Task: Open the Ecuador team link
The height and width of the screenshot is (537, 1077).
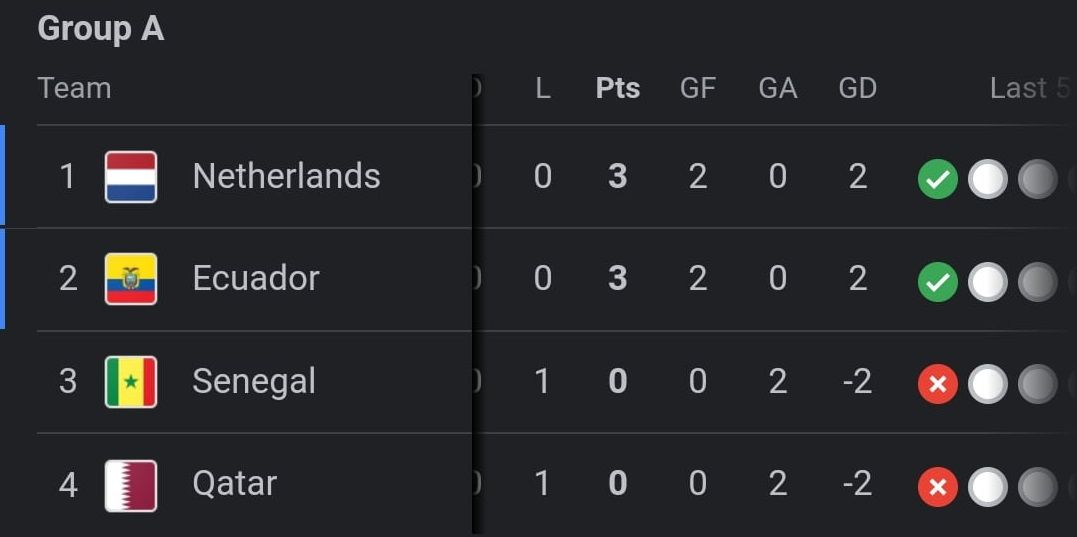Action: 256,279
